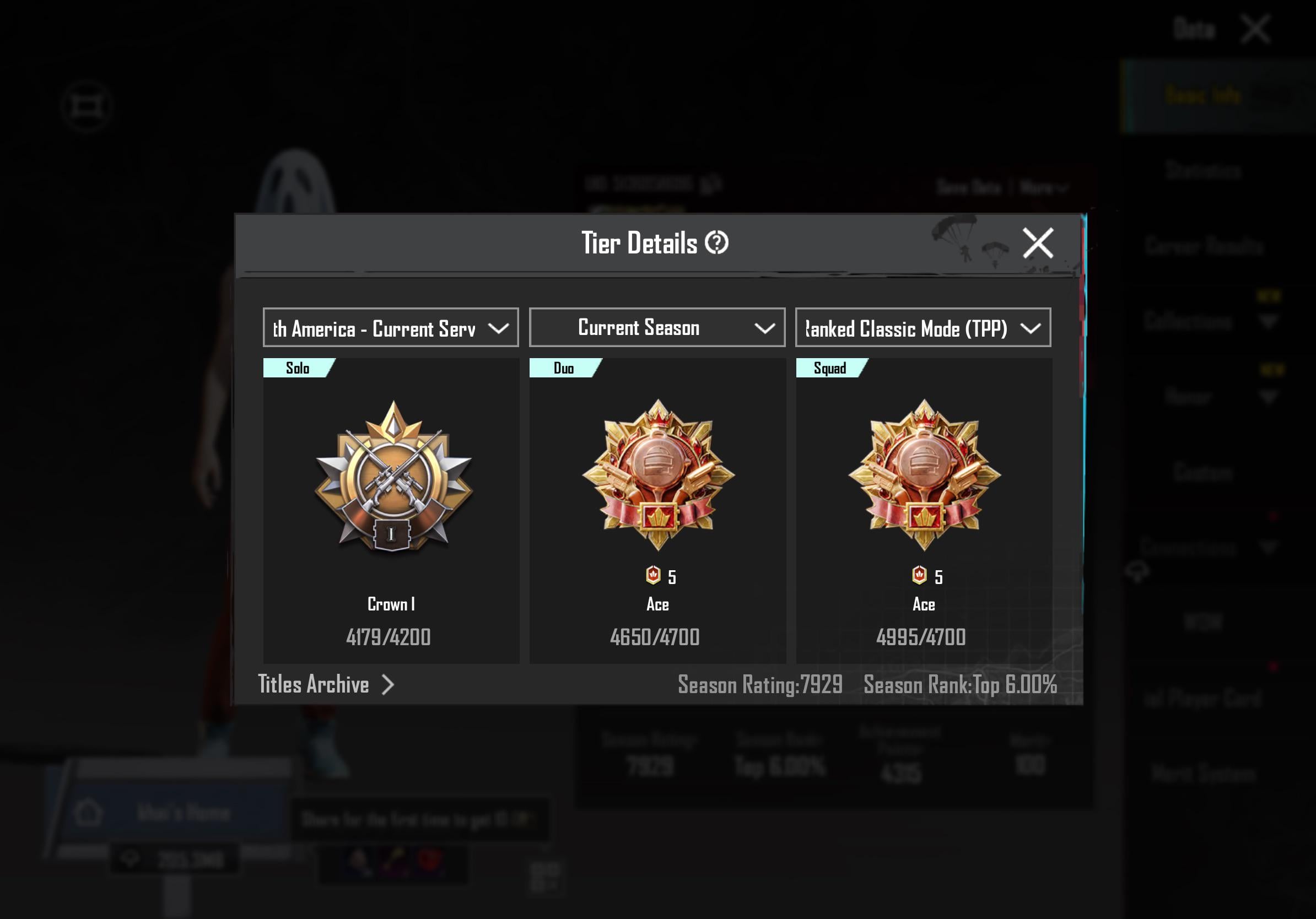
Task: Click the Squad Ace tier badge
Action: tap(924, 474)
